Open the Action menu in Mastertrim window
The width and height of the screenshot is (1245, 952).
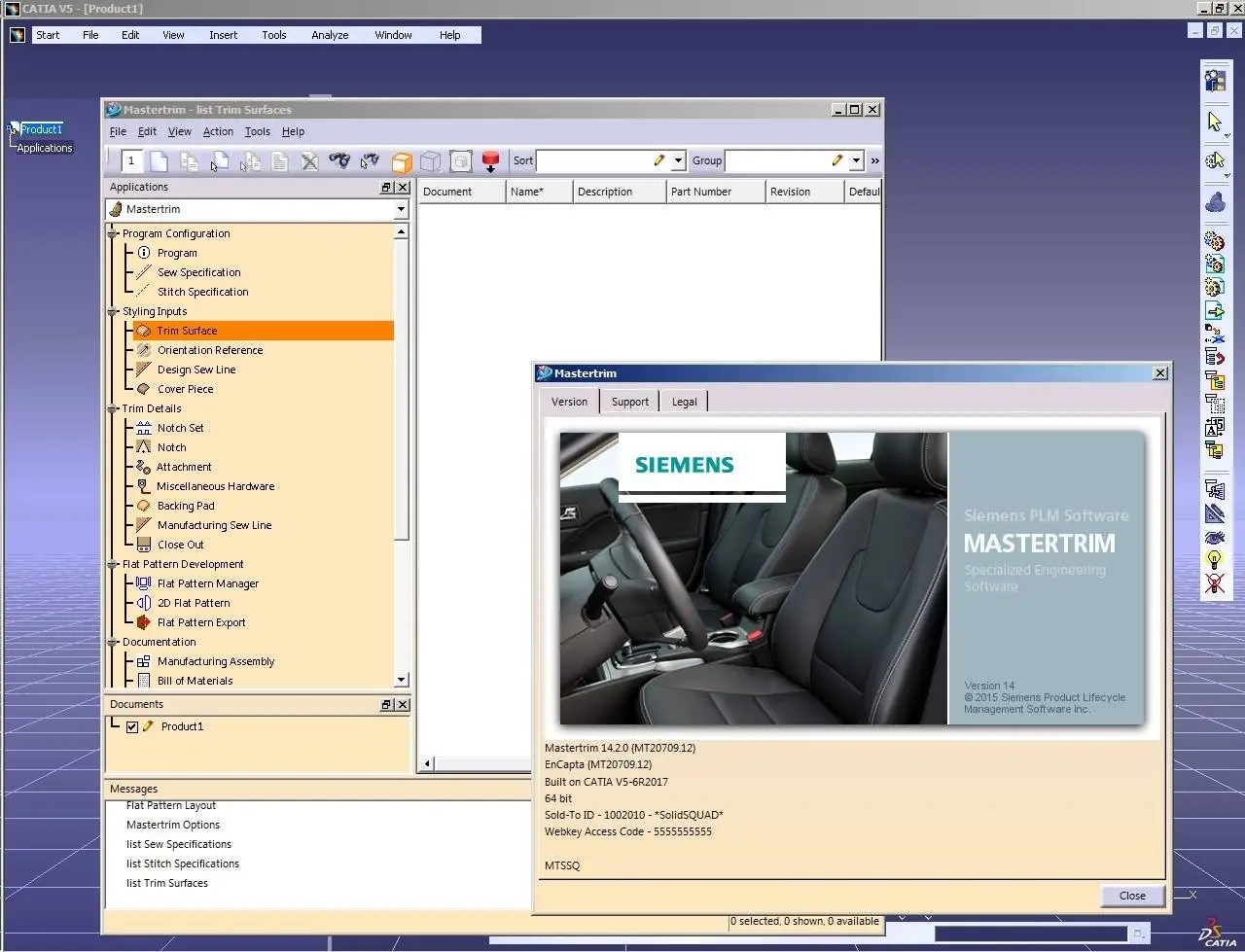coord(218,131)
